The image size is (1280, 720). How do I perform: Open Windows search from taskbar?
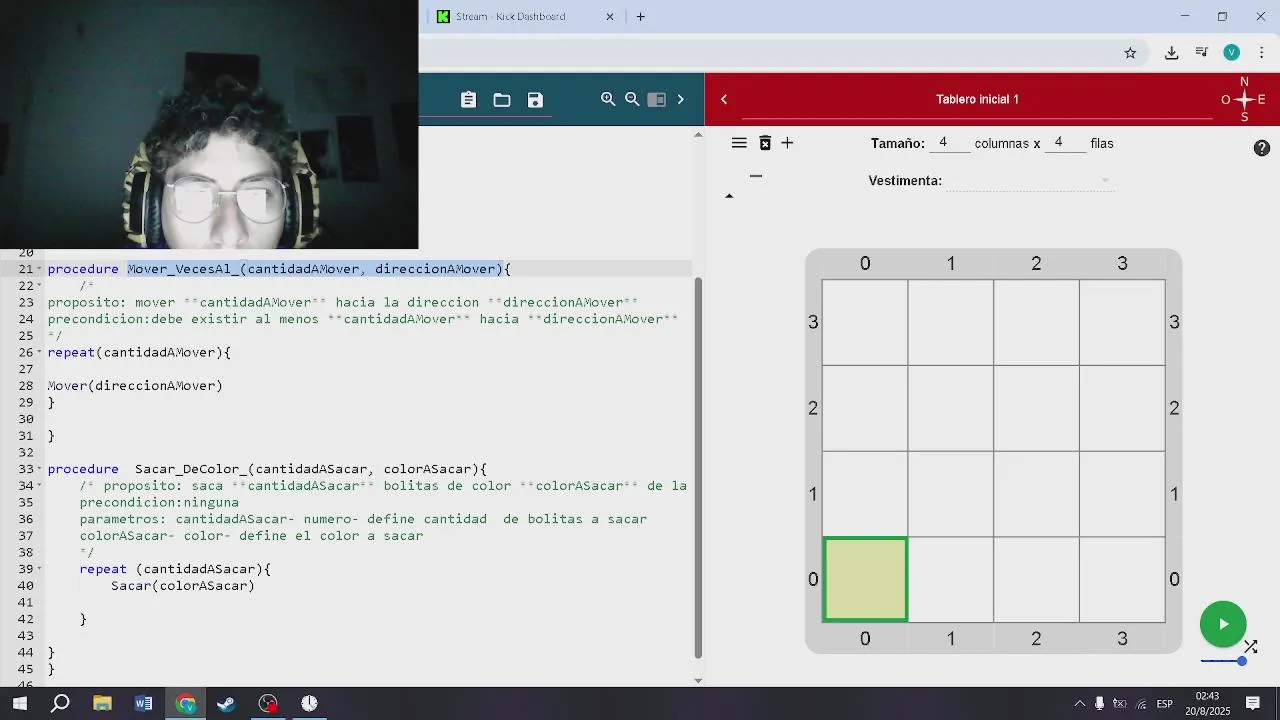tap(61, 704)
